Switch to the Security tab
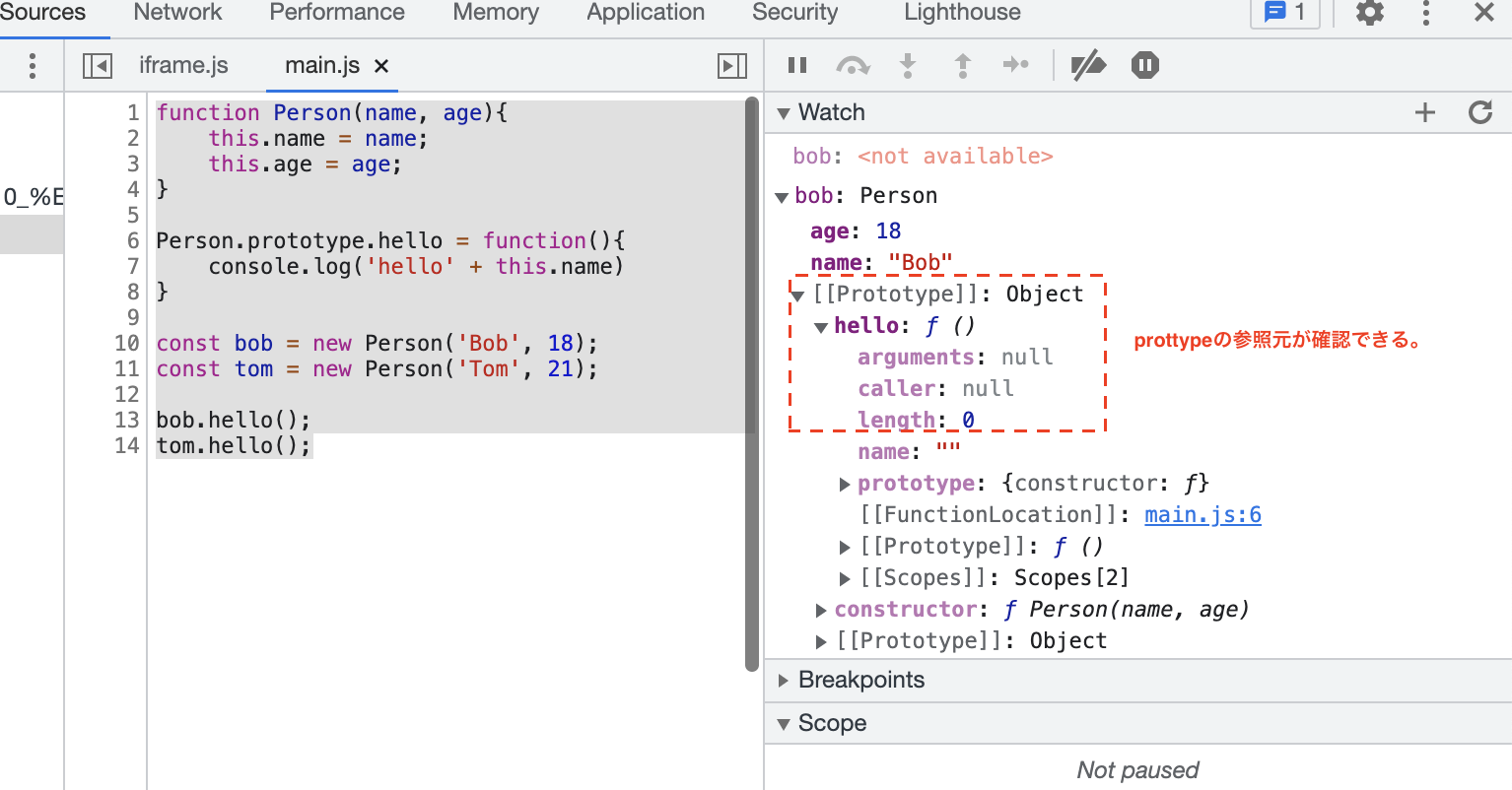1512x790 pixels. pos(794,13)
